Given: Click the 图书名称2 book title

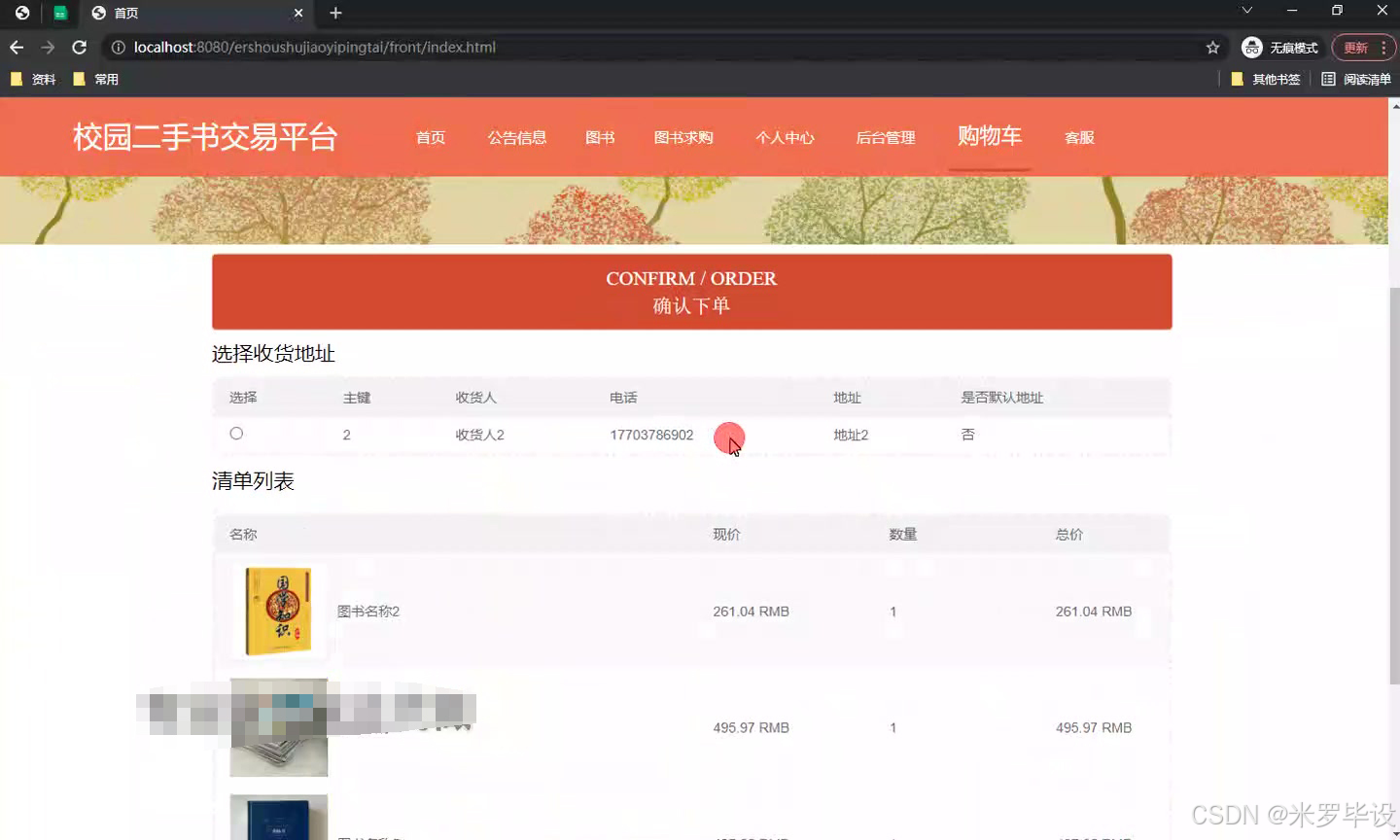Looking at the screenshot, I should pos(368,612).
